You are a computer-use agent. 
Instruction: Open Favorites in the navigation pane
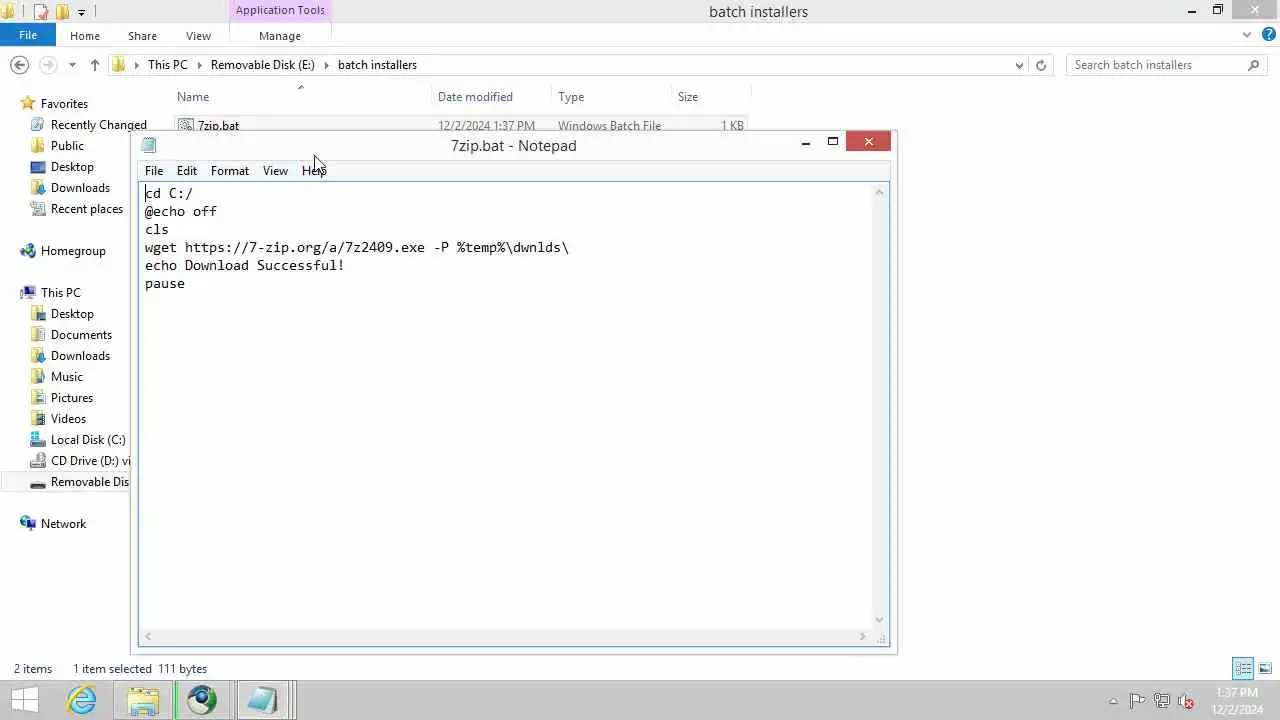tap(64, 104)
